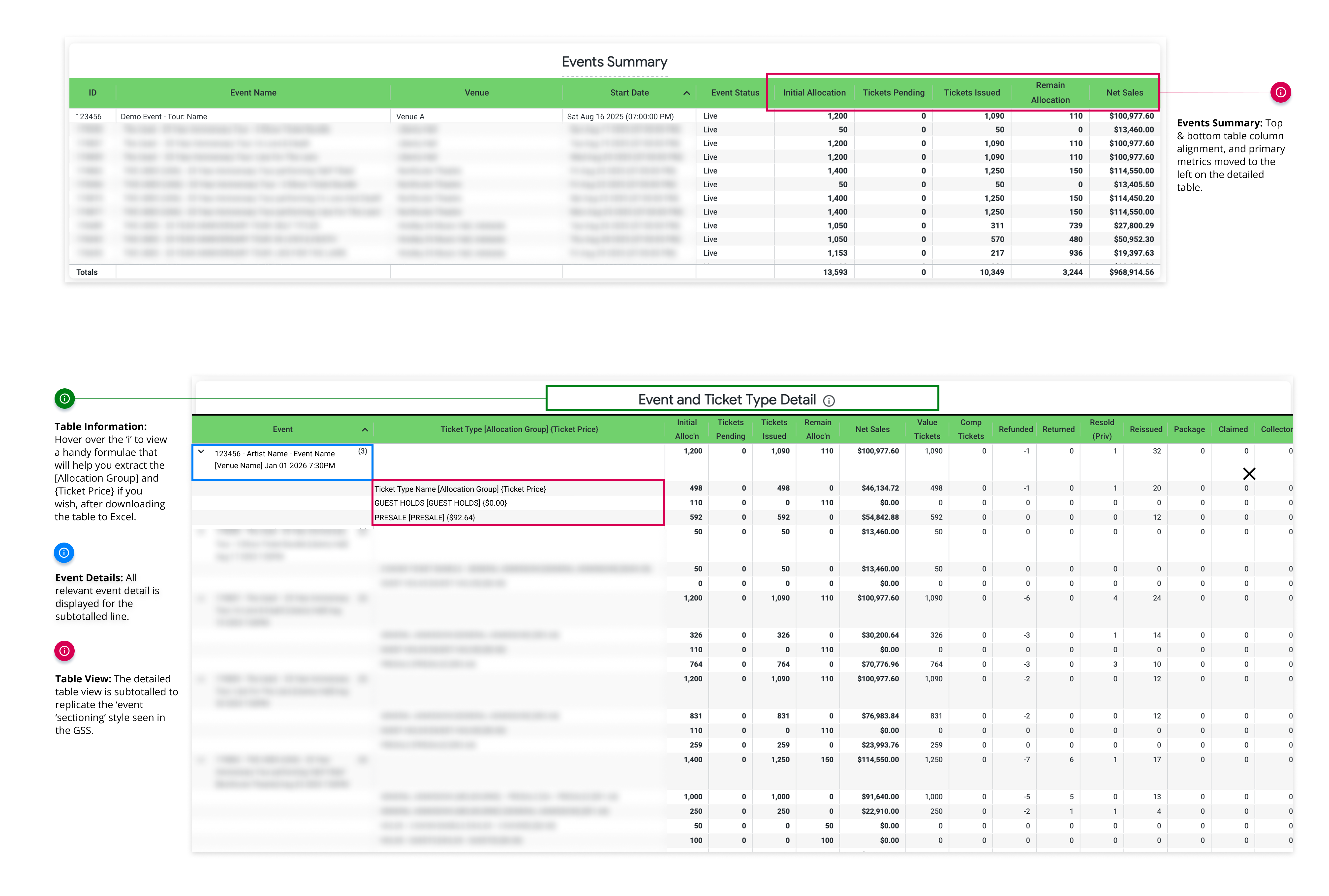Sort by Net Sales in Events Summary
1329x896 pixels.
[1124, 92]
